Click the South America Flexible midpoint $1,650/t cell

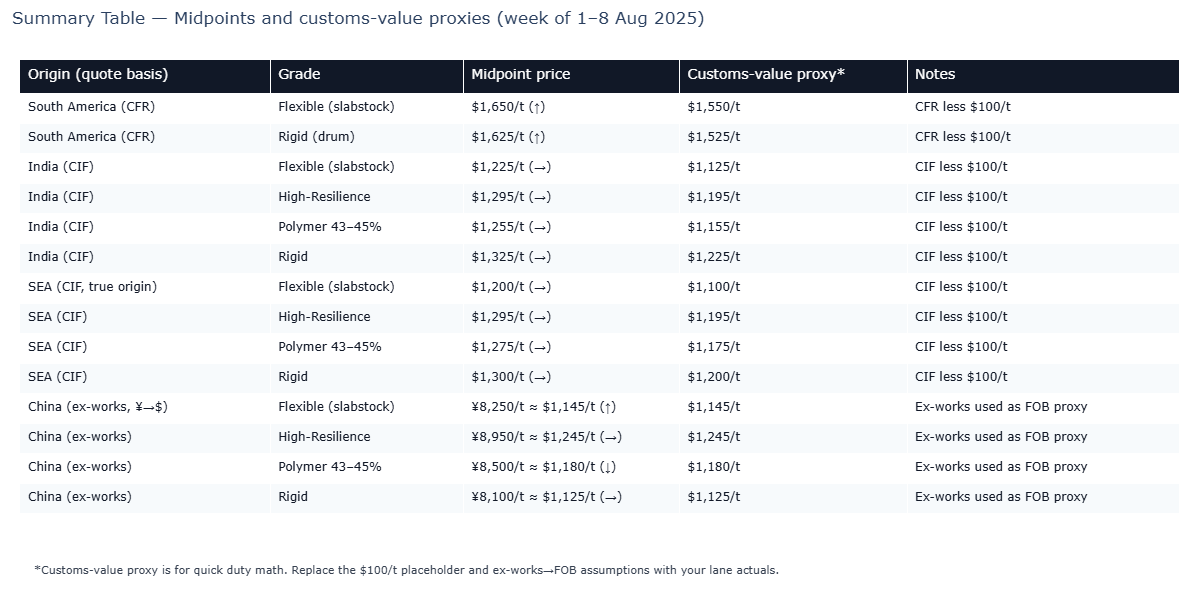pyautogui.click(x=508, y=107)
